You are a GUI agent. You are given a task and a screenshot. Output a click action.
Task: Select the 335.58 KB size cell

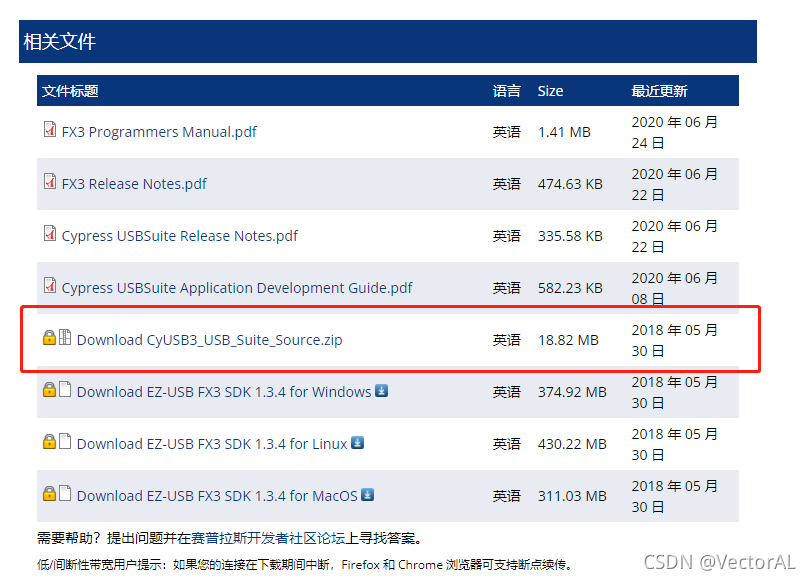pos(570,236)
